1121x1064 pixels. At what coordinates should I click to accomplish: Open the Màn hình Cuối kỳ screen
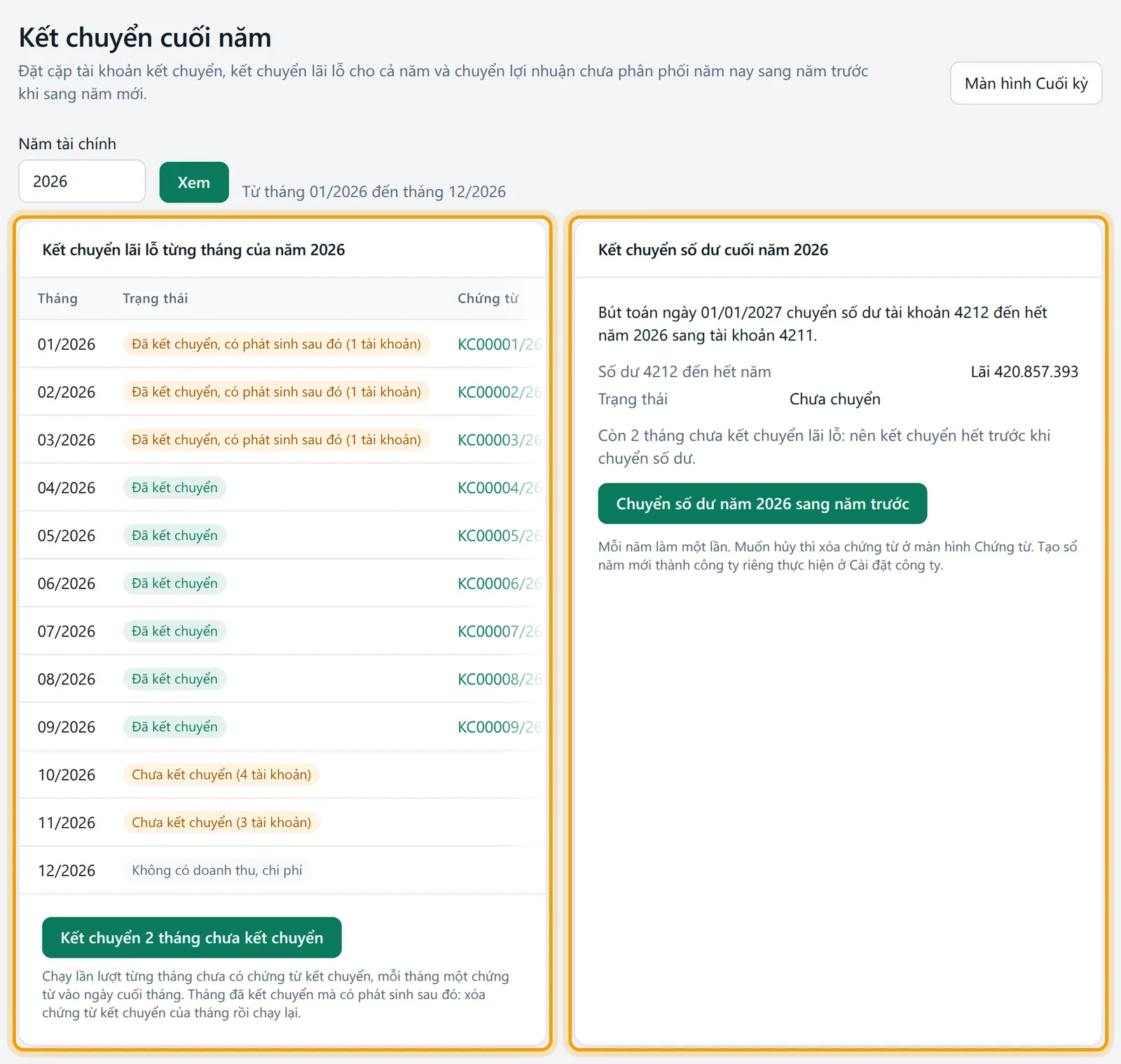click(1026, 83)
